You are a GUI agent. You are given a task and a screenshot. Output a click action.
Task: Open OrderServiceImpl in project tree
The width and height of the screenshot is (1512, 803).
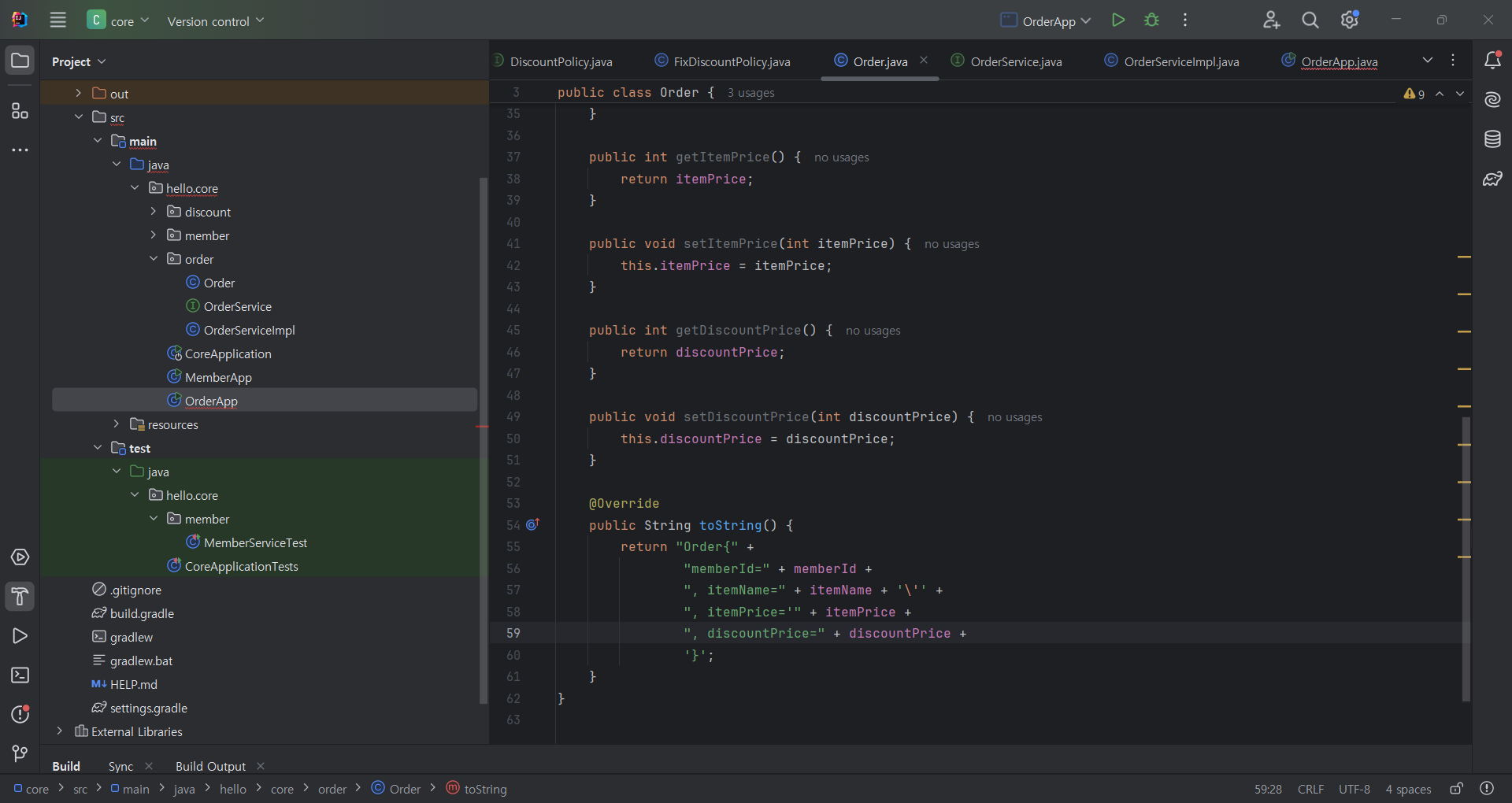coord(250,330)
